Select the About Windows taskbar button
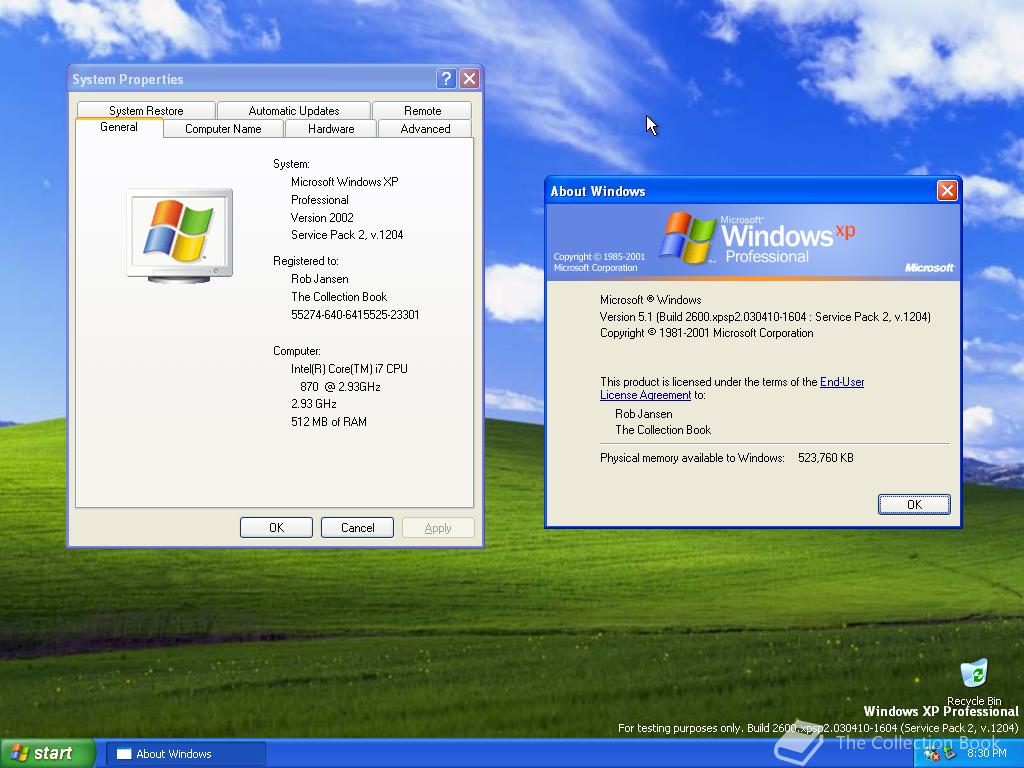The image size is (1024, 768). (x=185, y=754)
